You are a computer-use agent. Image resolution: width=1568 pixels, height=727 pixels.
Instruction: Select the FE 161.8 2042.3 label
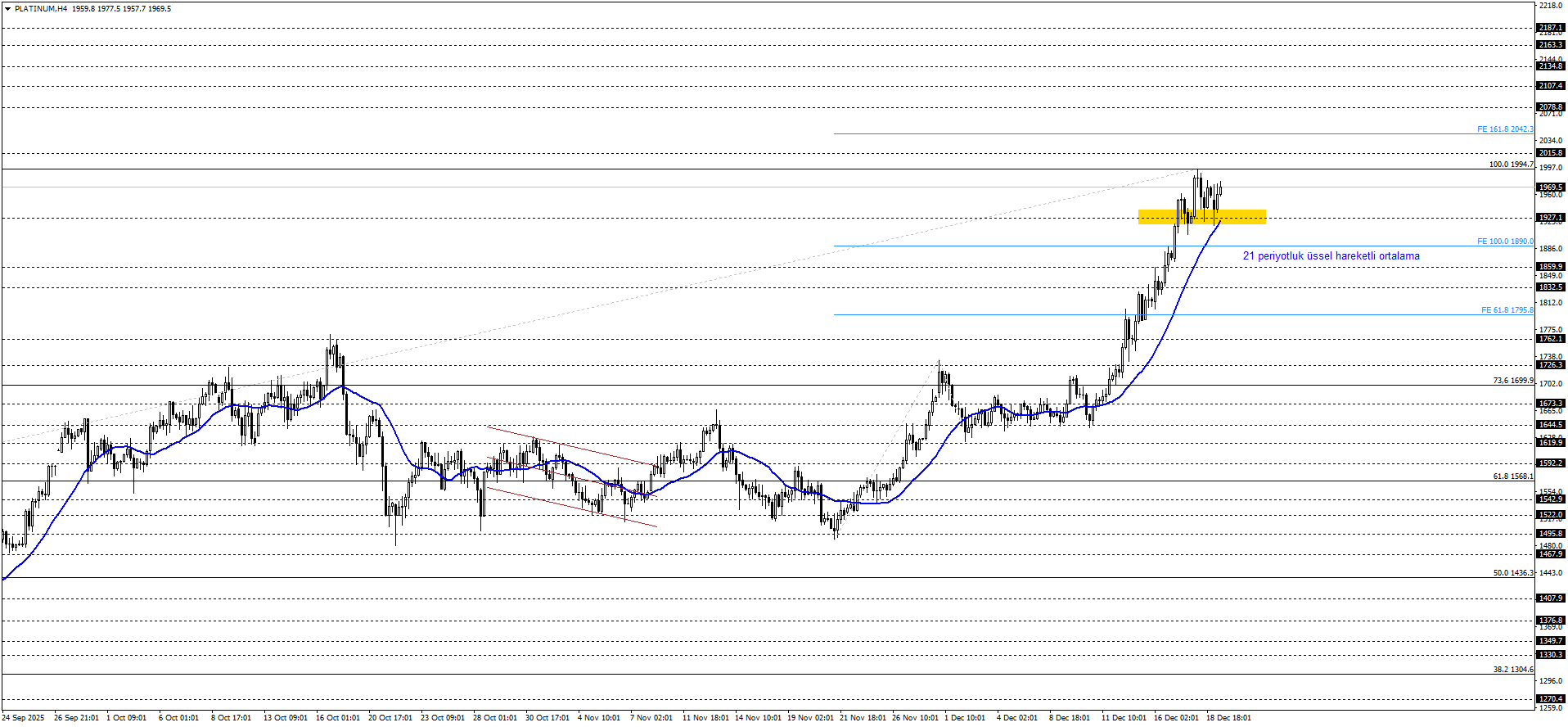(1505, 129)
